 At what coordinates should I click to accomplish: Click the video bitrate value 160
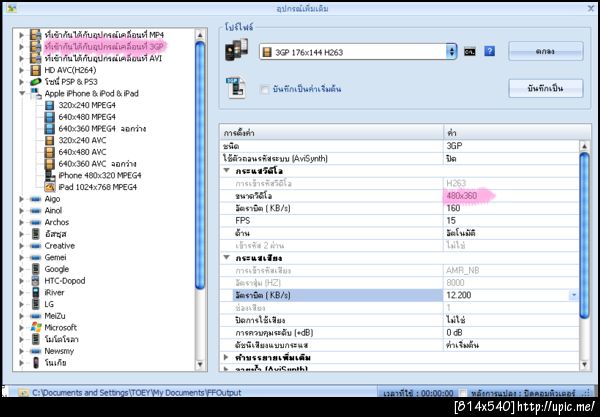click(x=453, y=208)
